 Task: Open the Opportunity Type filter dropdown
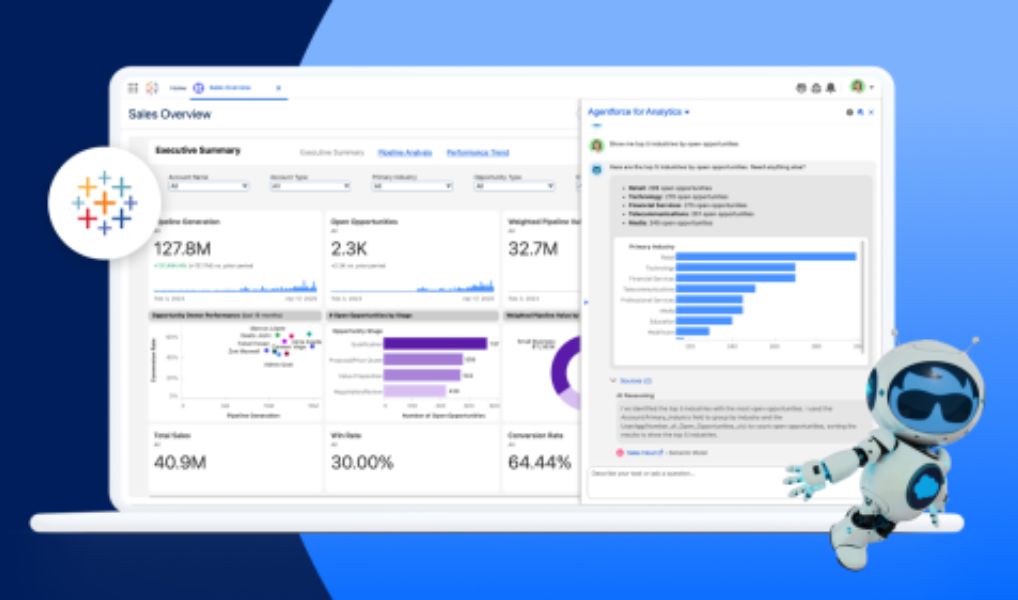click(514, 186)
